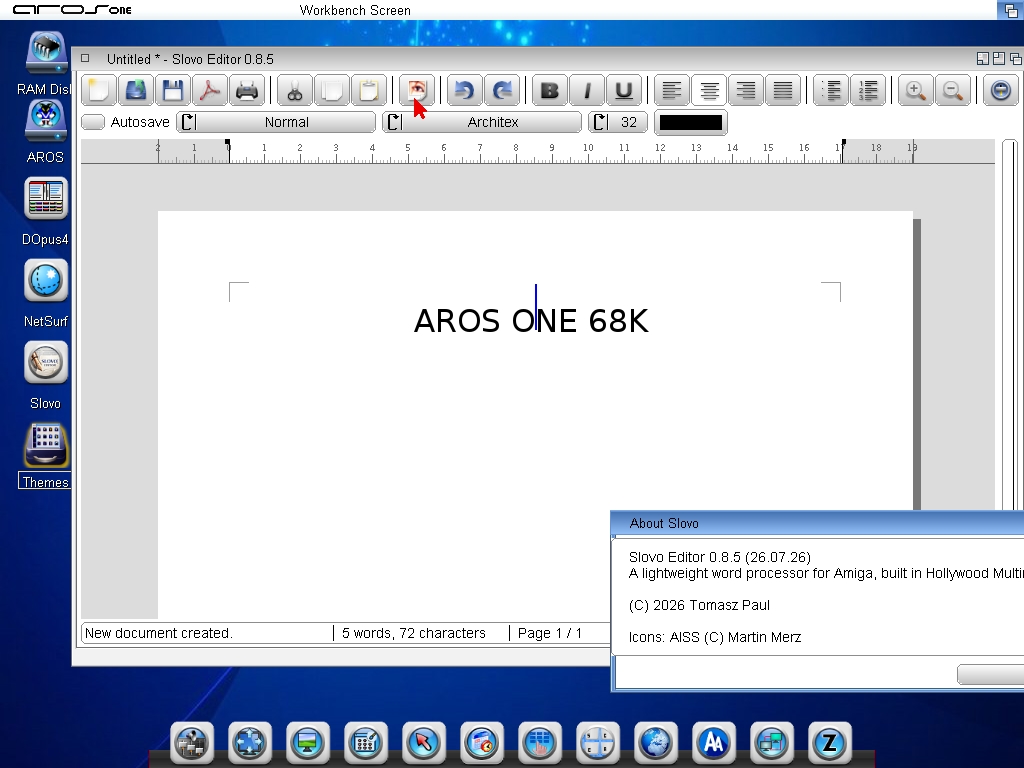This screenshot has width=1024, height=768.
Task: Center the paragraph text
Action: 709,90
